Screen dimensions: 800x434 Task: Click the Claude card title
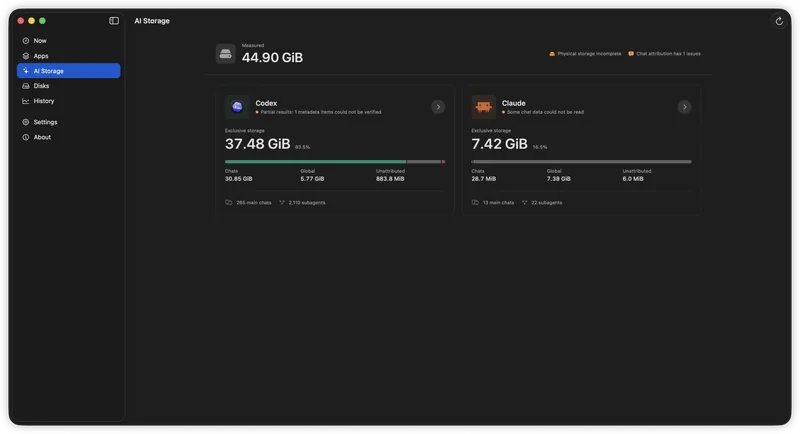click(x=513, y=103)
